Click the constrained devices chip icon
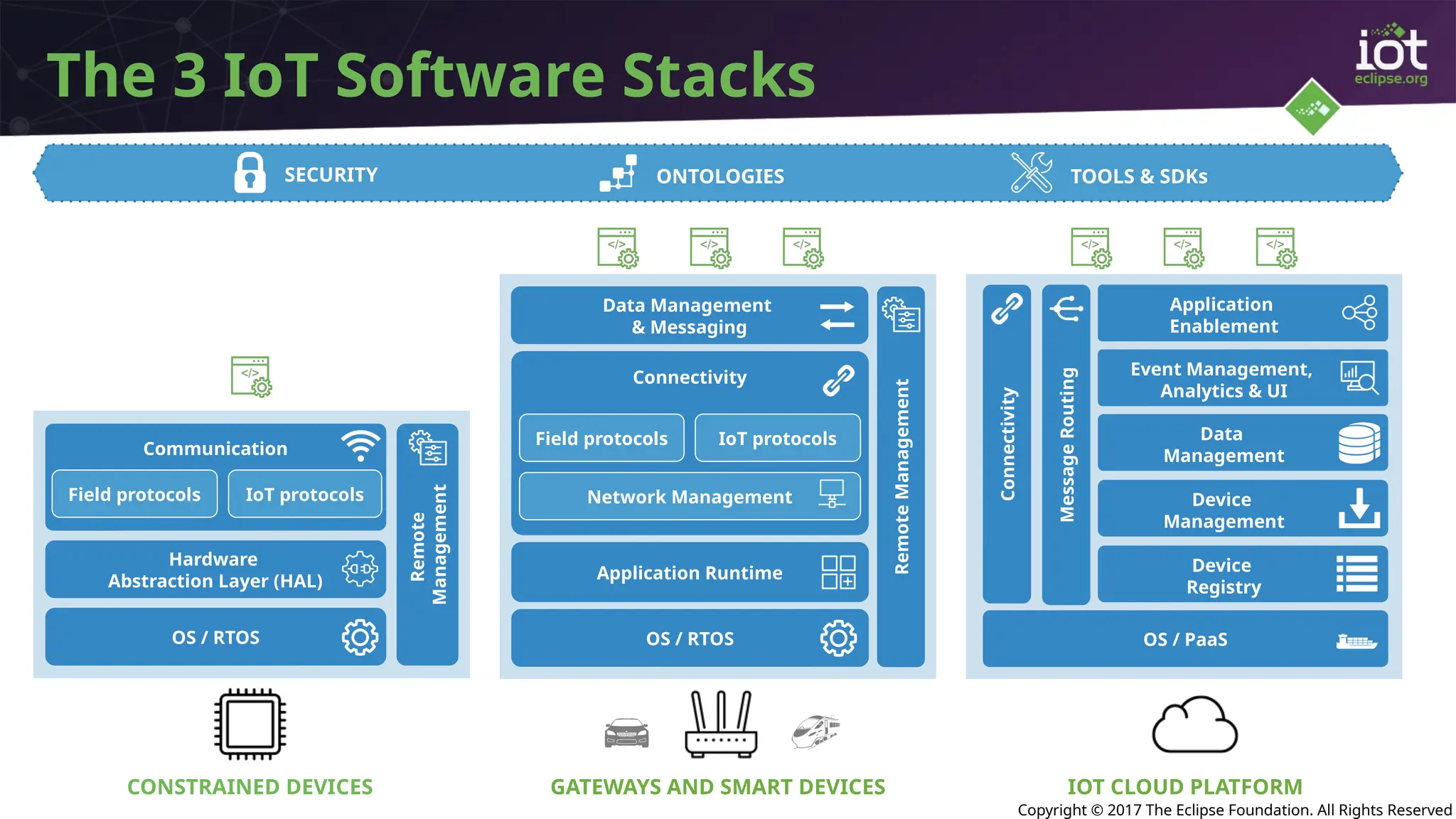Screen dimensions: 1456x819 tap(250, 724)
